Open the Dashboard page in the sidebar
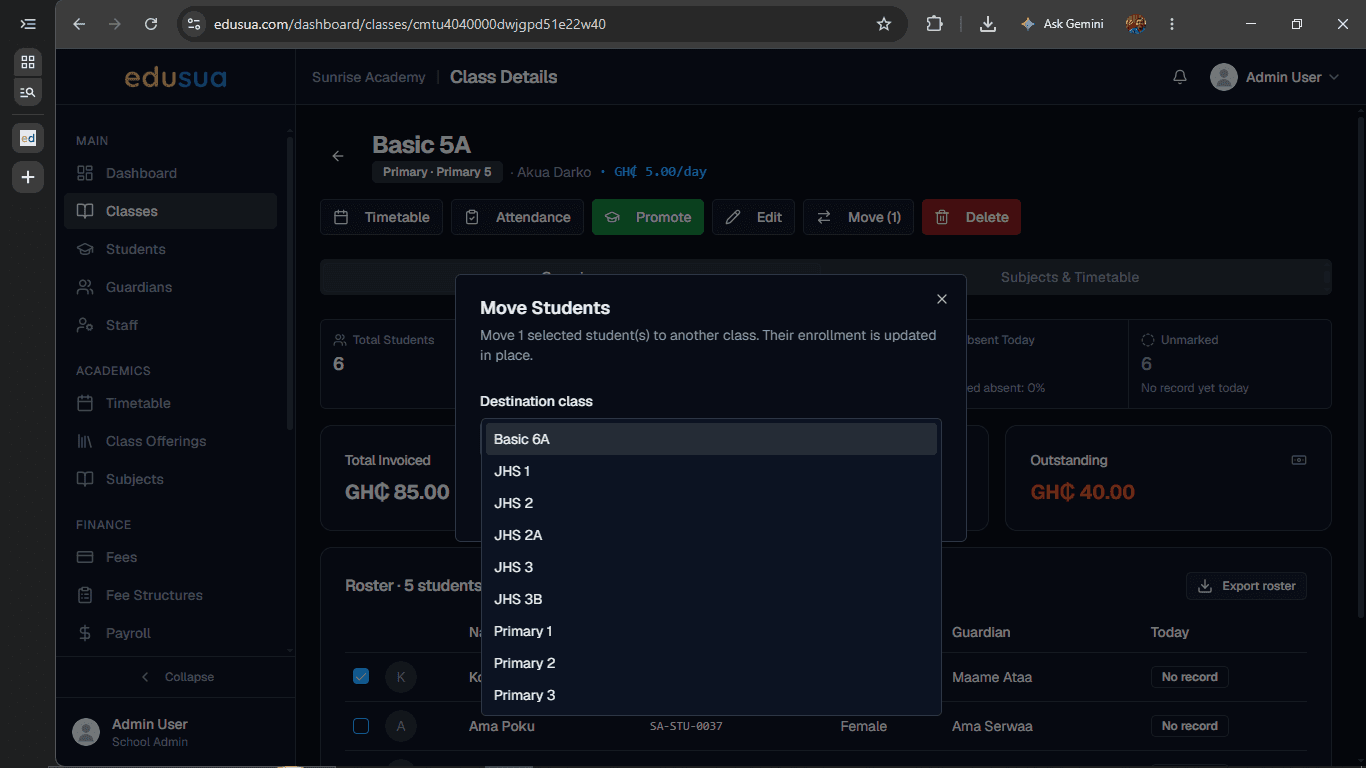 [x=170, y=173]
